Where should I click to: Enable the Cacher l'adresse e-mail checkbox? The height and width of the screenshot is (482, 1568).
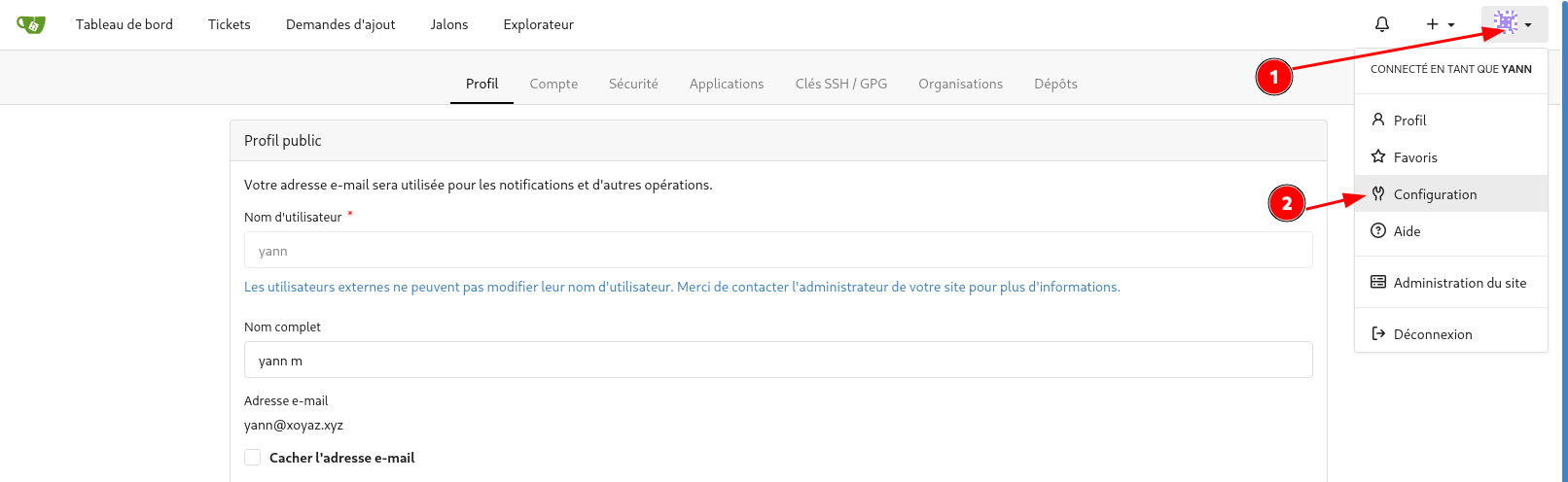253,458
